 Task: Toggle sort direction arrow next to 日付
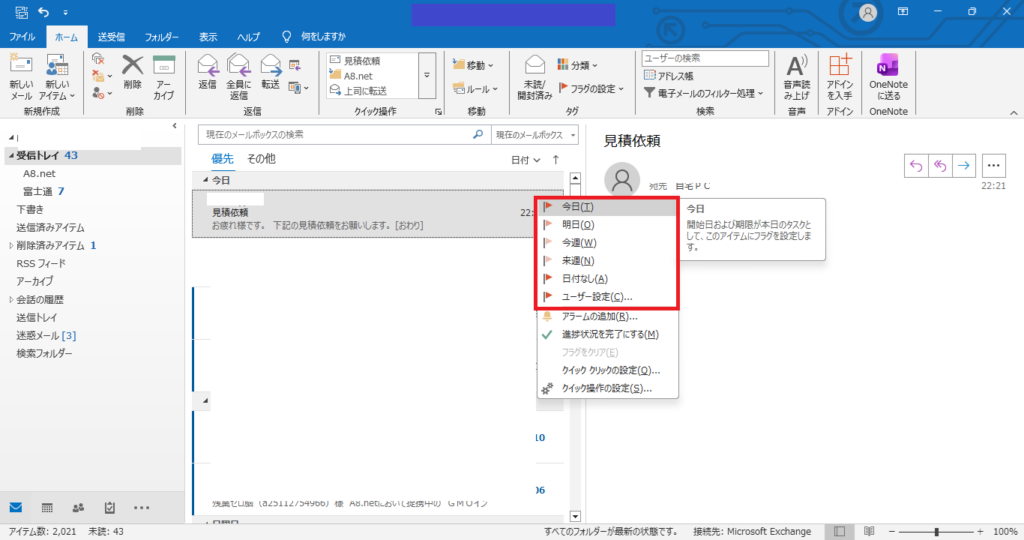pos(556,159)
